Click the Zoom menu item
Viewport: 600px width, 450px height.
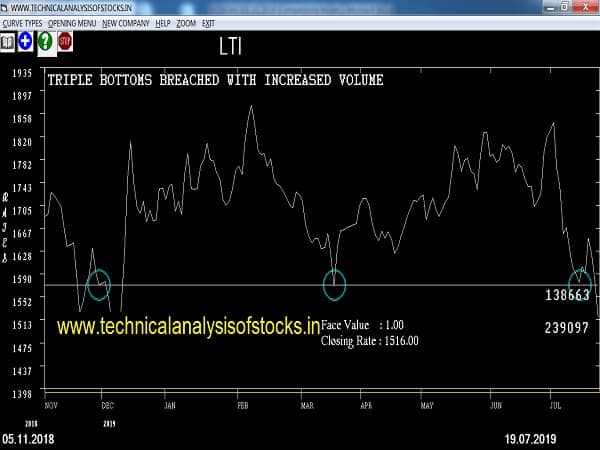point(187,22)
